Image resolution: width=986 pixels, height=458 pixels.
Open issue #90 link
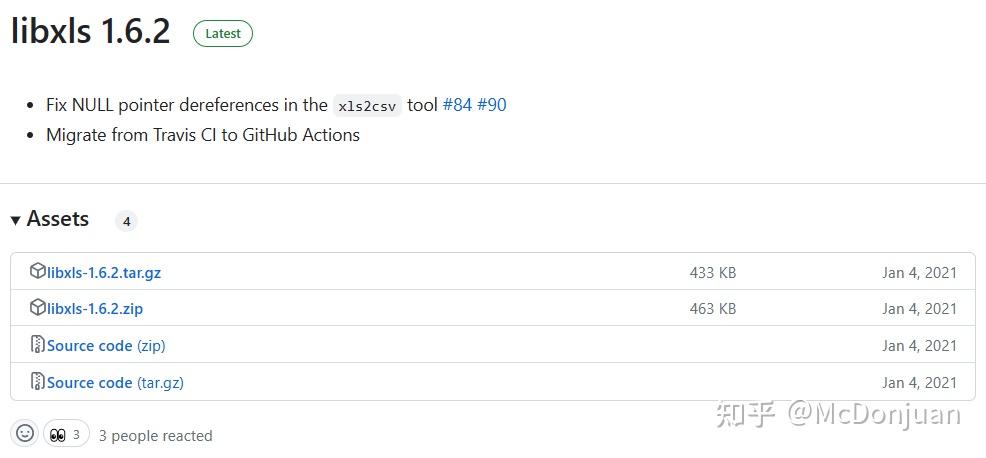[x=492, y=105]
